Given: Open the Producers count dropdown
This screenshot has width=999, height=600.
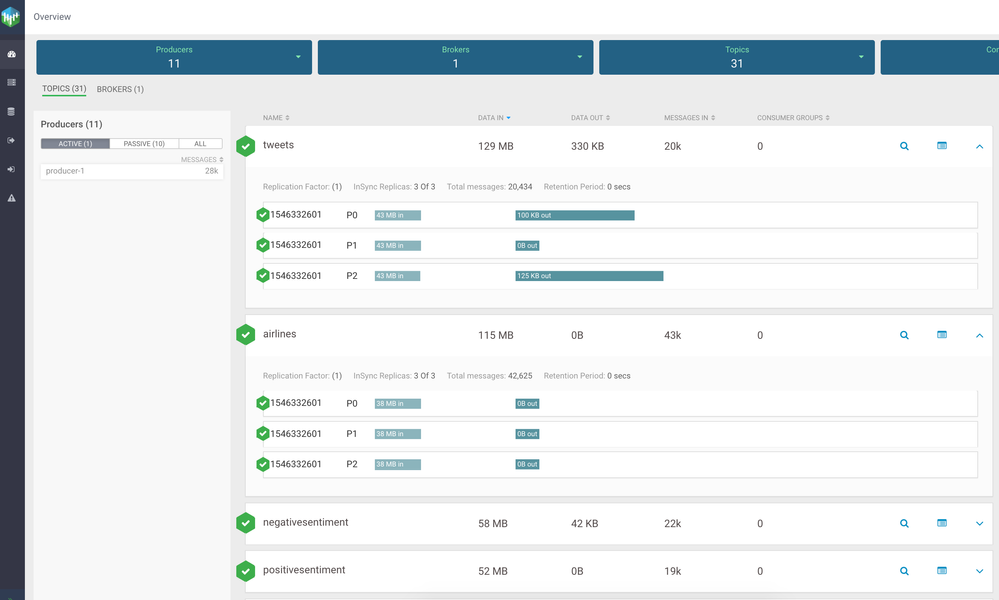Looking at the screenshot, I should point(298,57).
